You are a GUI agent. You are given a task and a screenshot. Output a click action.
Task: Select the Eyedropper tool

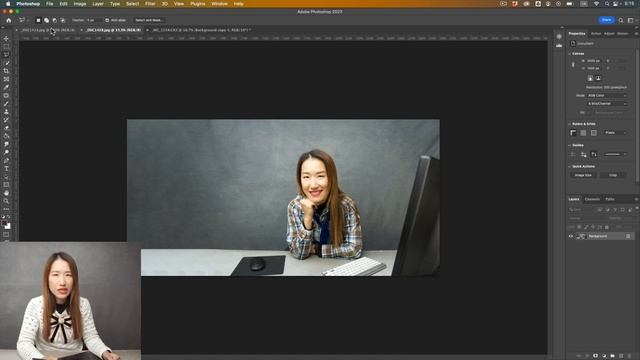coord(6,87)
